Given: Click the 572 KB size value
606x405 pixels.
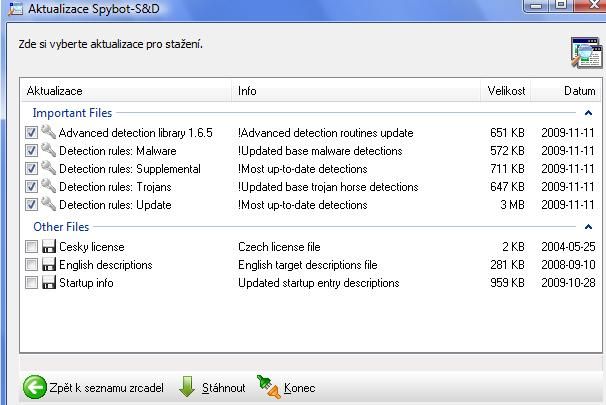Looking at the screenshot, I should [507, 151].
